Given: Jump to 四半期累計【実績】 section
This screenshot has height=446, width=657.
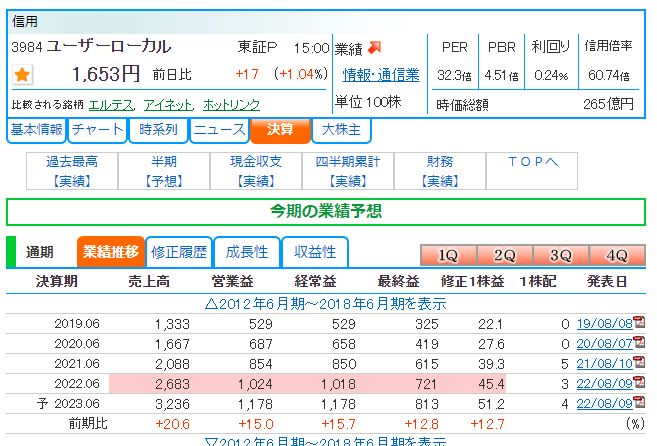Looking at the screenshot, I should click(x=348, y=171).
